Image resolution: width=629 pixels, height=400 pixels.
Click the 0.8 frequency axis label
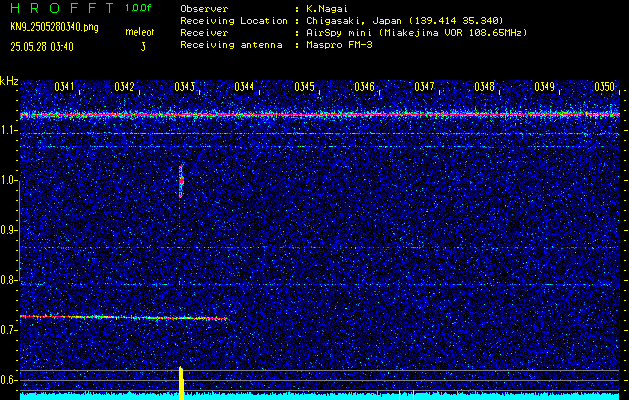point(7,280)
